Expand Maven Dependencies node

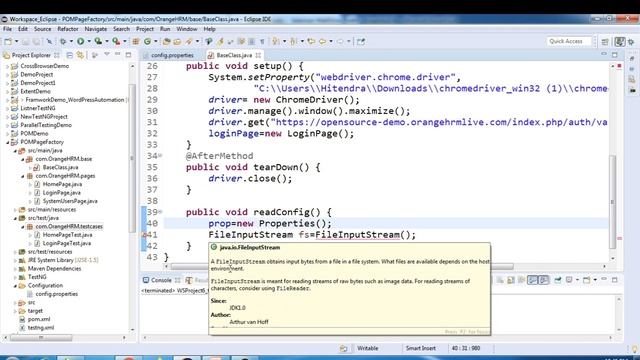point(16,269)
